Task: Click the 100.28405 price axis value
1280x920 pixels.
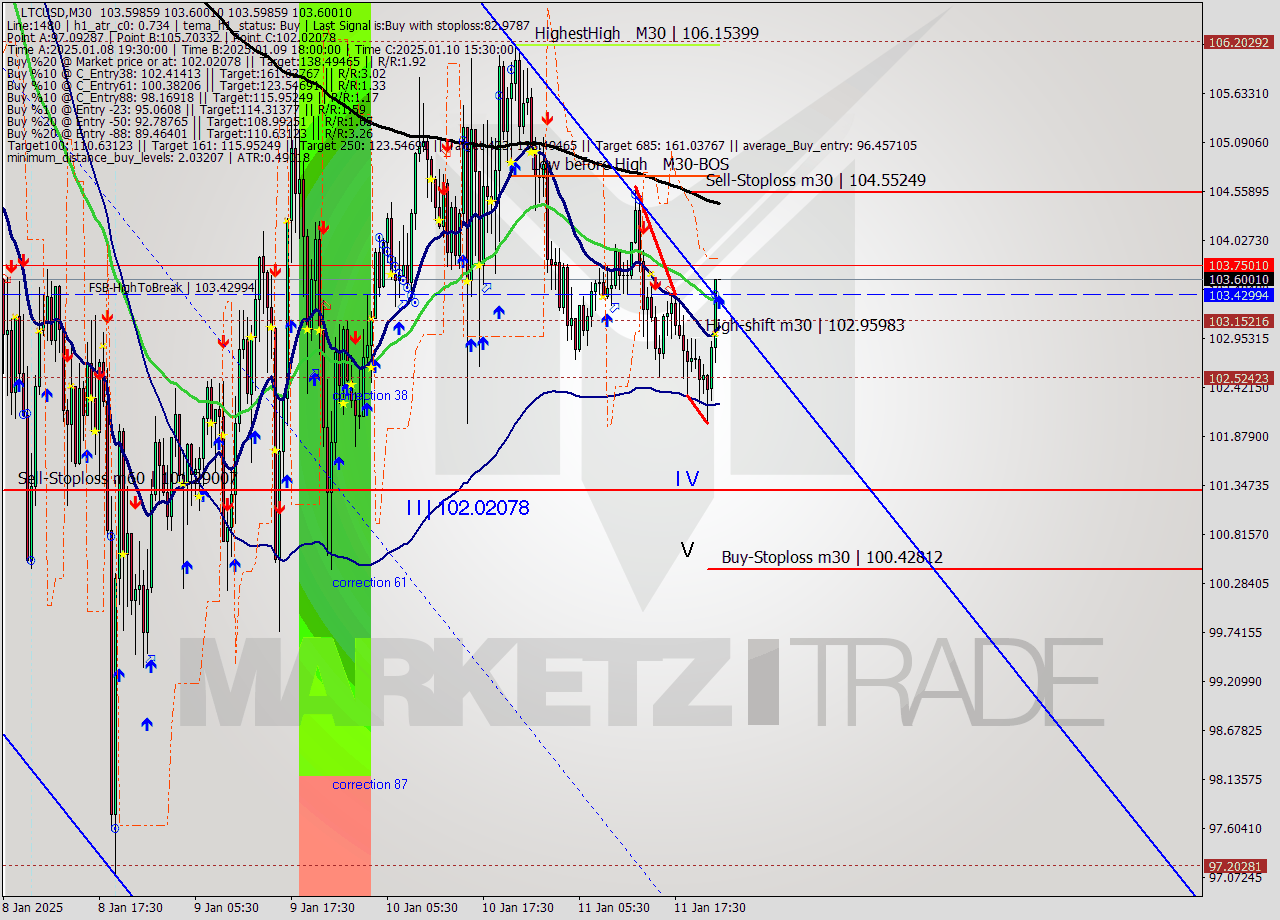Action: pos(1240,584)
